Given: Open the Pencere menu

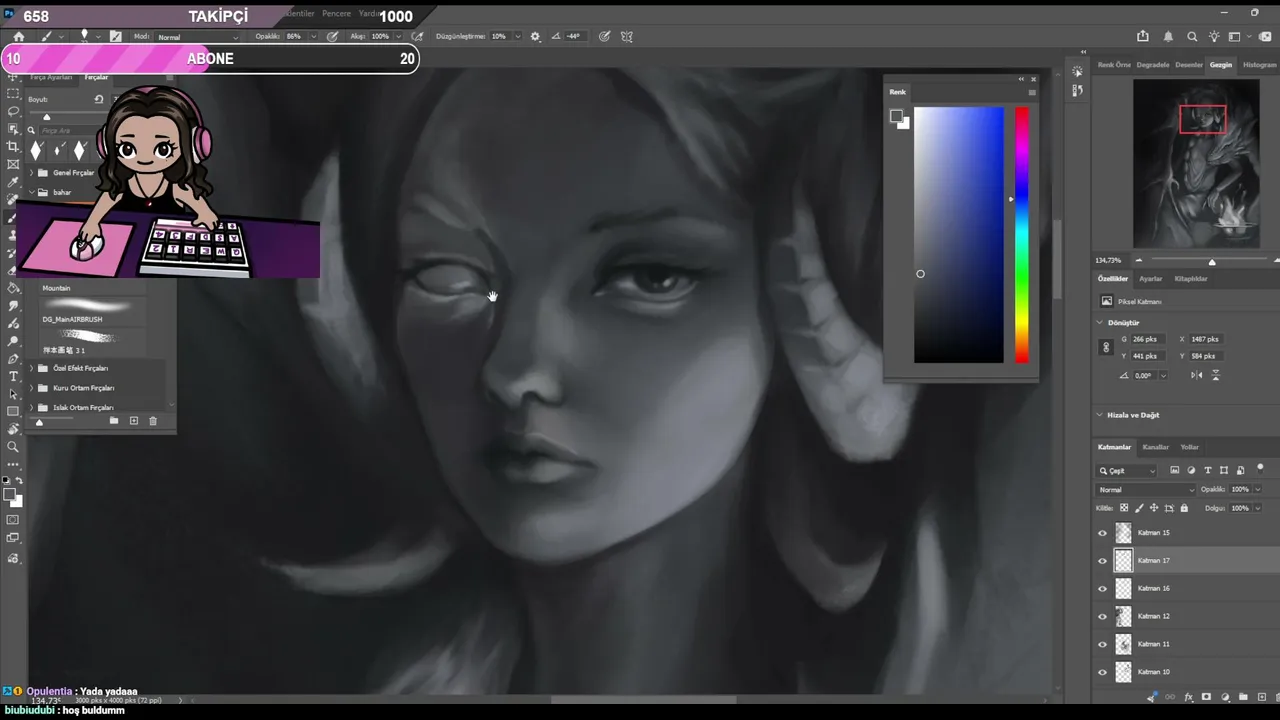Looking at the screenshot, I should click(336, 14).
